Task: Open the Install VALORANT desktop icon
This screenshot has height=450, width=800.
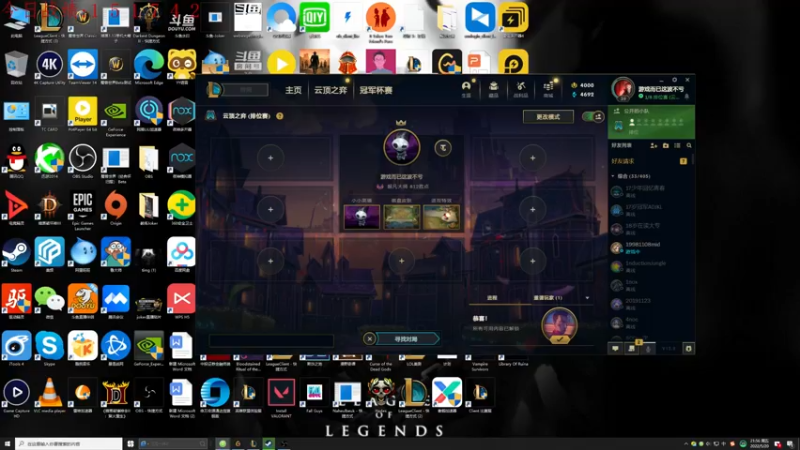Action: [x=281, y=398]
